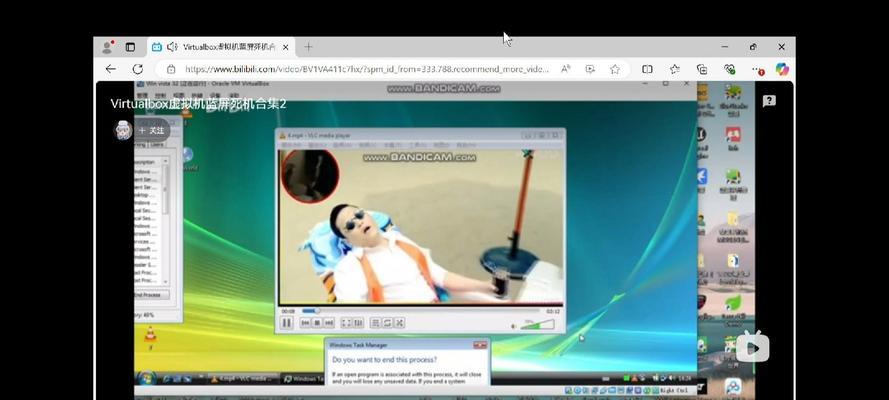The height and width of the screenshot is (400, 889).
Task: Adjust the VLC volume slider
Action: [537, 324]
